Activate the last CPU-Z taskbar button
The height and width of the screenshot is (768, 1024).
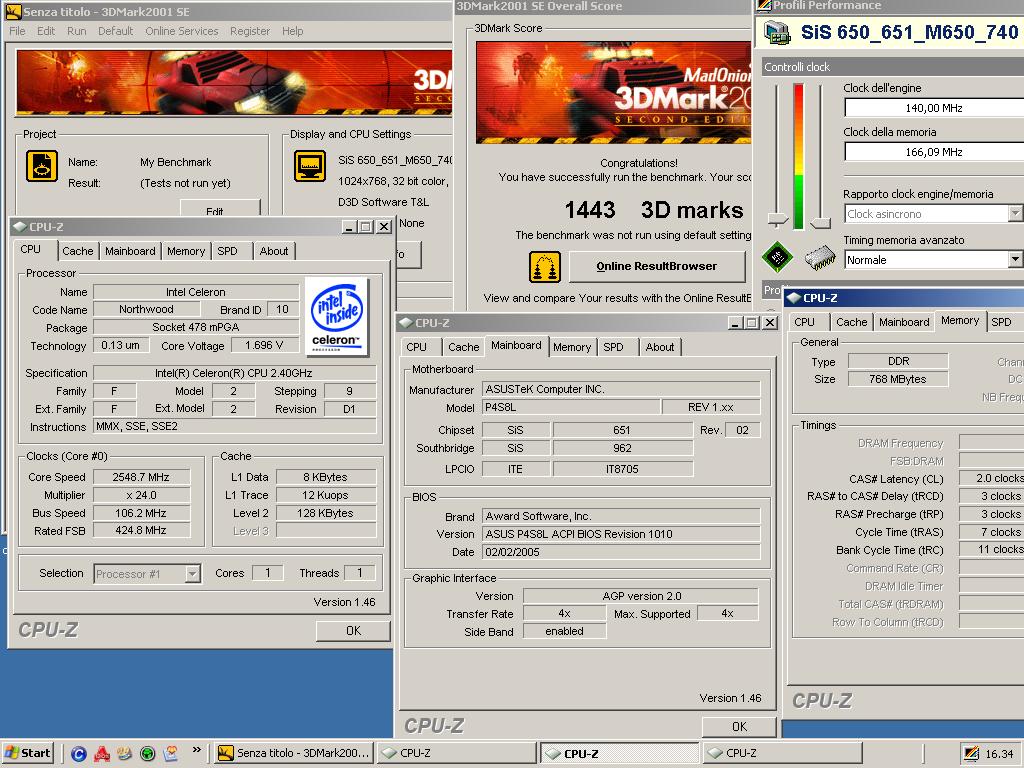tap(782, 753)
